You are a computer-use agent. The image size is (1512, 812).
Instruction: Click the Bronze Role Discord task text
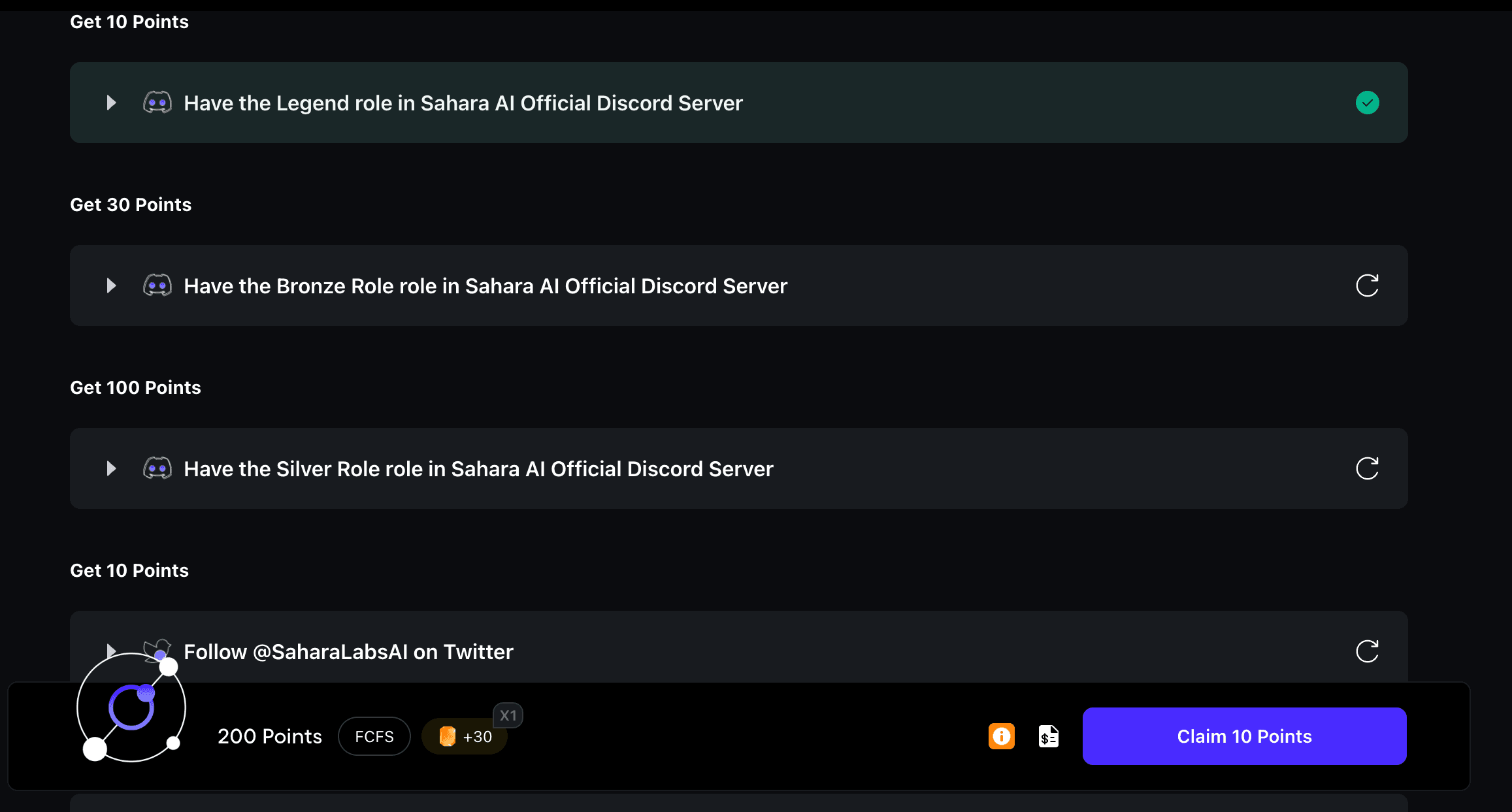[485, 286]
